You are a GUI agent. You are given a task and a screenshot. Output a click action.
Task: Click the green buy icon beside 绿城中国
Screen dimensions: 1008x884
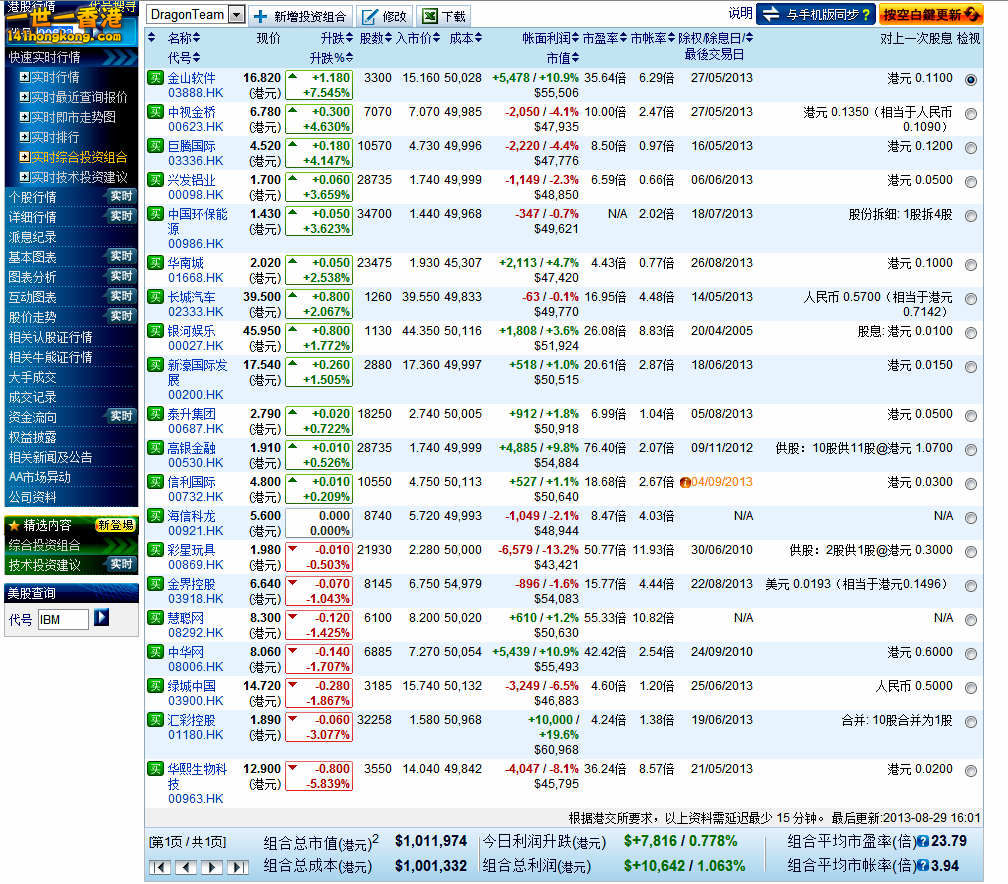pos(155,686)
